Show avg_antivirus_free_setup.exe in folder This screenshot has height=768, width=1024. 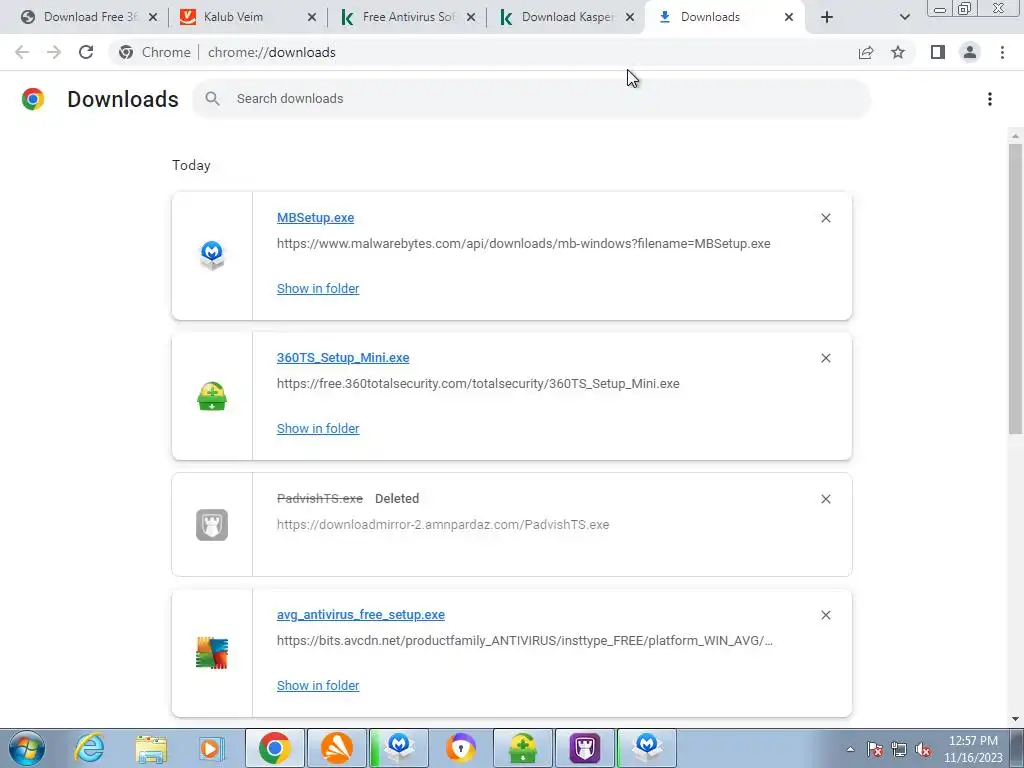click(318, 686)
